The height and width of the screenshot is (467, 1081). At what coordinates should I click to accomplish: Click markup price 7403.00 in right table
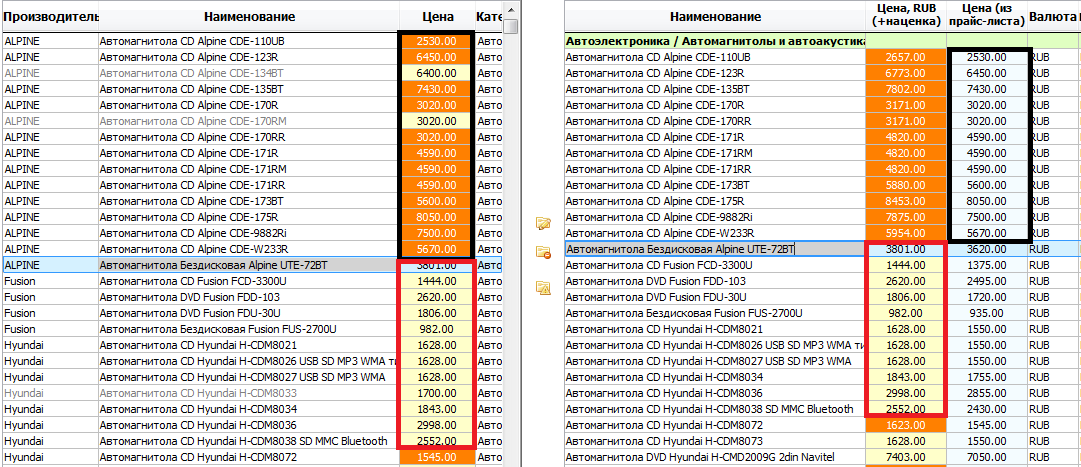click(x=907, y=457)
